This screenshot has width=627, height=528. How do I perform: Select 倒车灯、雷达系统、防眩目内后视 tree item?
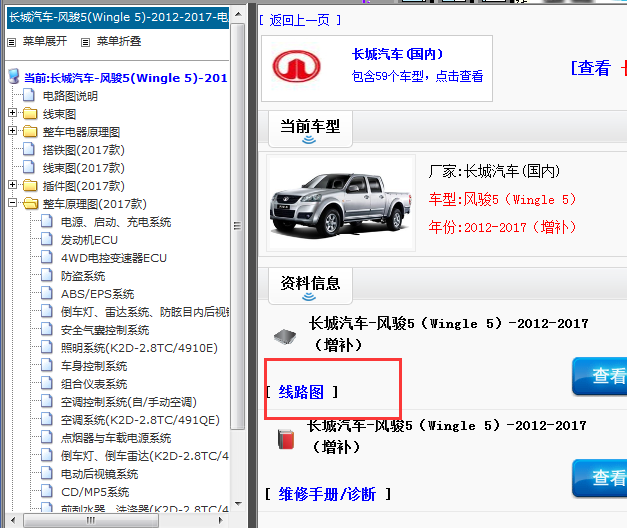tap(145, 312)
